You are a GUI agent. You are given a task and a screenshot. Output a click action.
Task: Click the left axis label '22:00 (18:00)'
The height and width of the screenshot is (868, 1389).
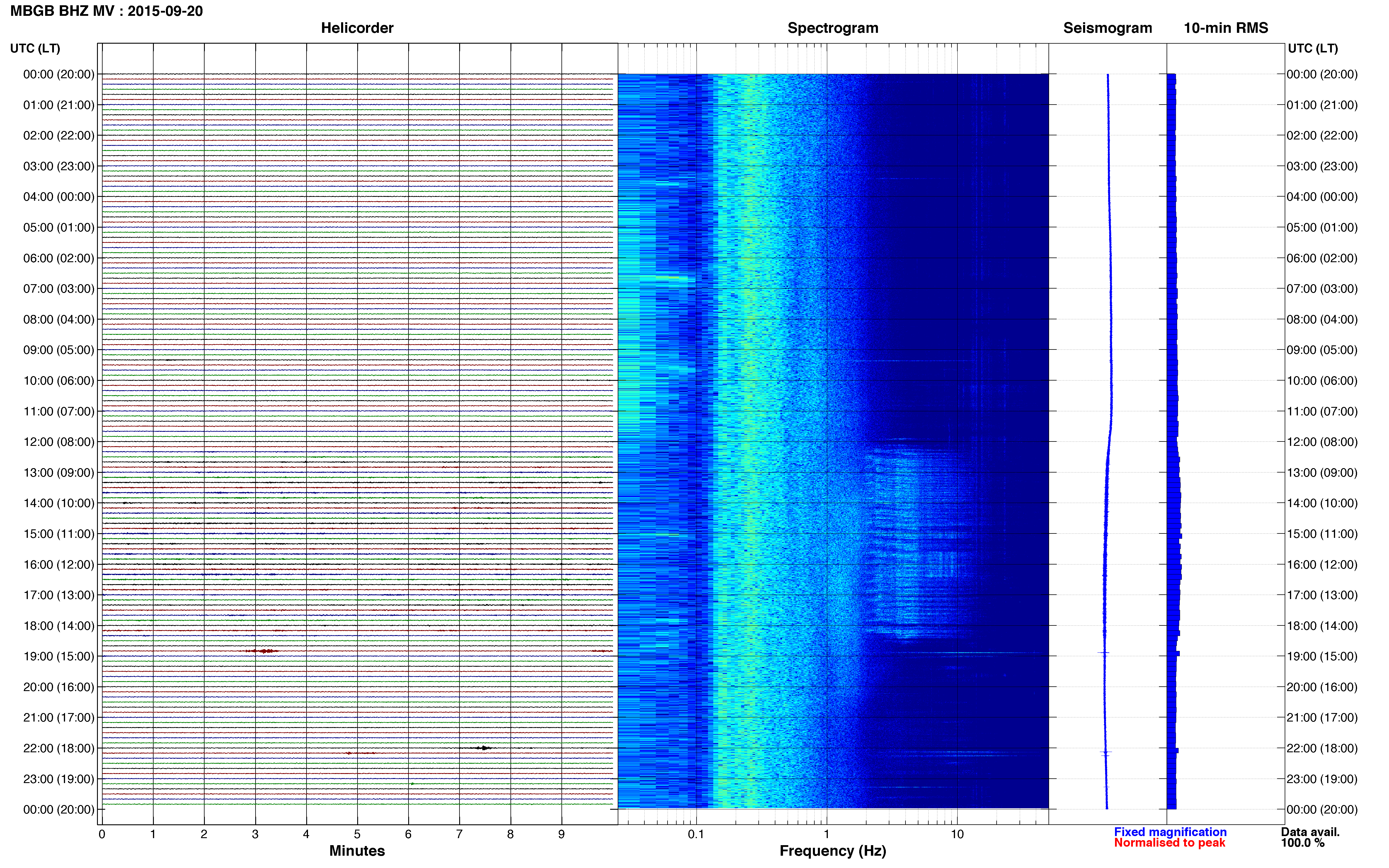[59, 748]
